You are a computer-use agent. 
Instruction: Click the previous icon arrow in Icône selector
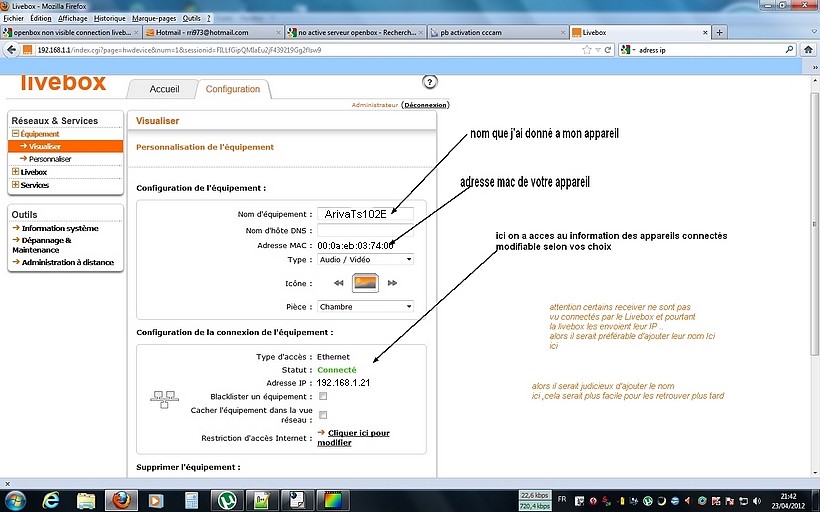point(339,283)
